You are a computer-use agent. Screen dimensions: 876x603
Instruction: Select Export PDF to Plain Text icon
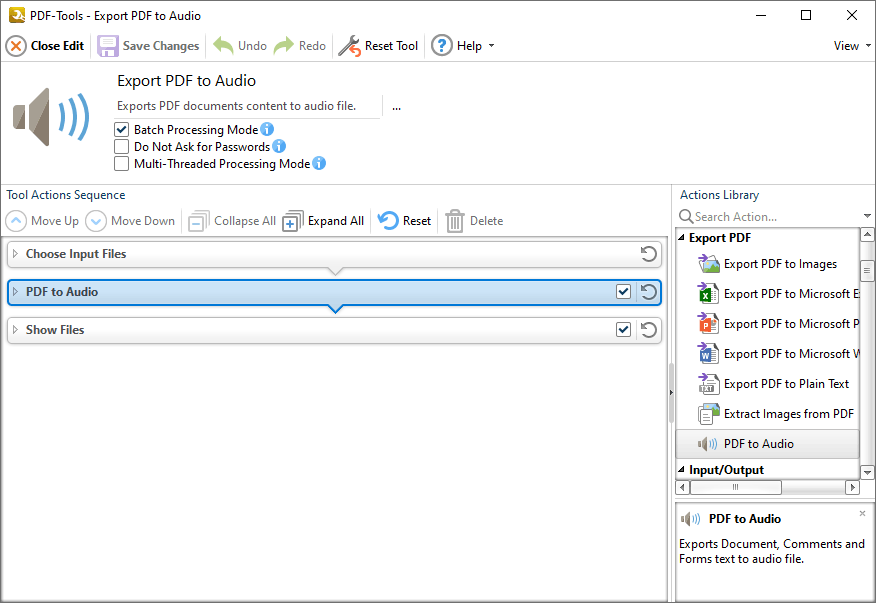coord(708,384)
